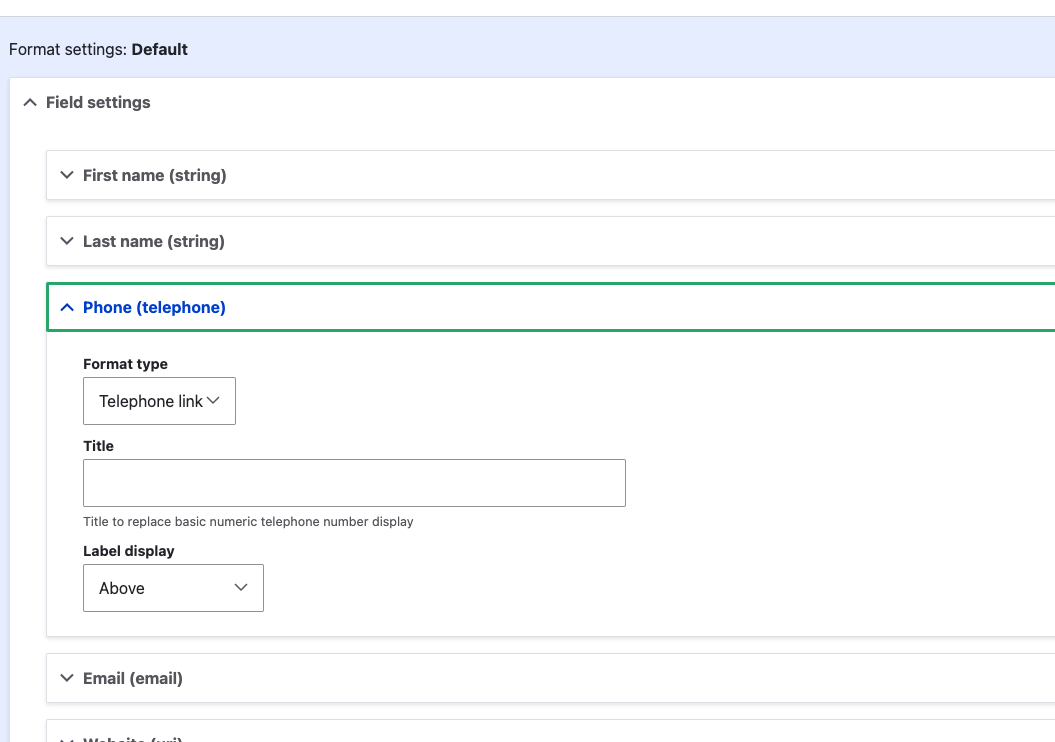
Task: Click the Label display field label
Action: click(128, 551)
